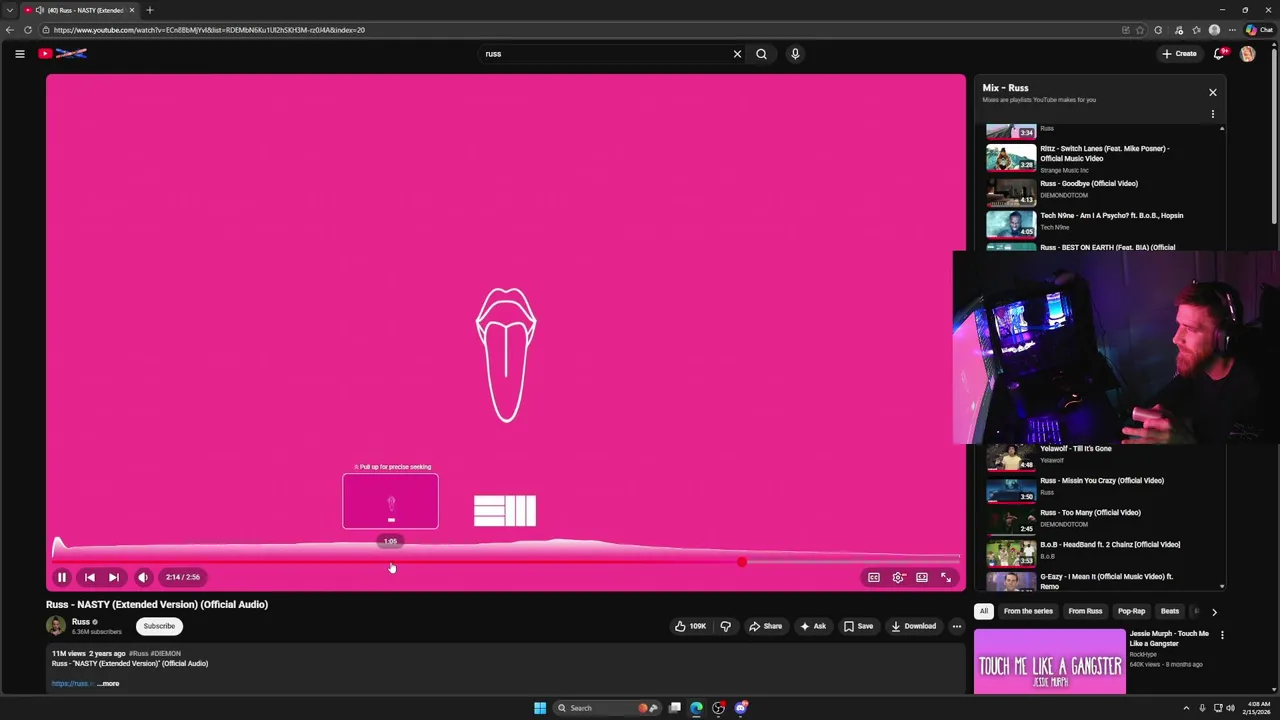
Task: Open the account avatar menu
Action: pyautogui.click(x=1247, y=54)
